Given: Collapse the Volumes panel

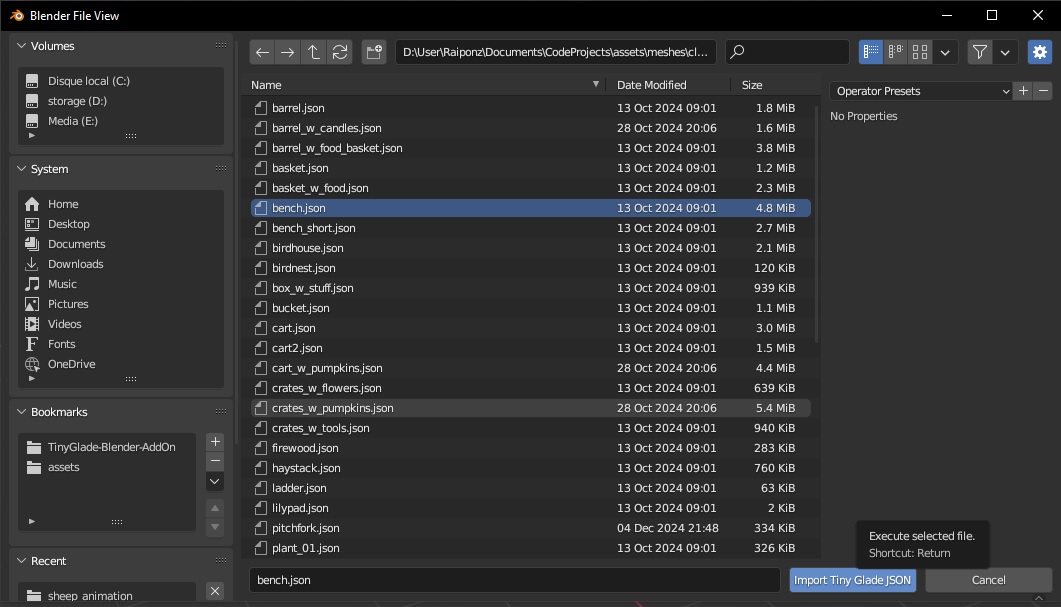Looking at the screenshot, I should [22, 46].
